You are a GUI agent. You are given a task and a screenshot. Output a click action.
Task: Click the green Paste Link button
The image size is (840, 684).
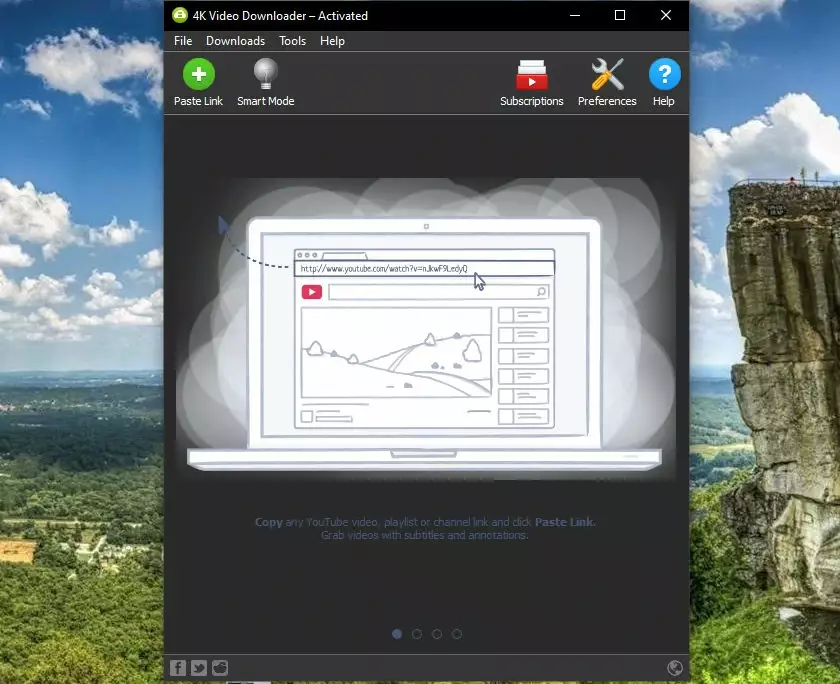click(198, 76)
